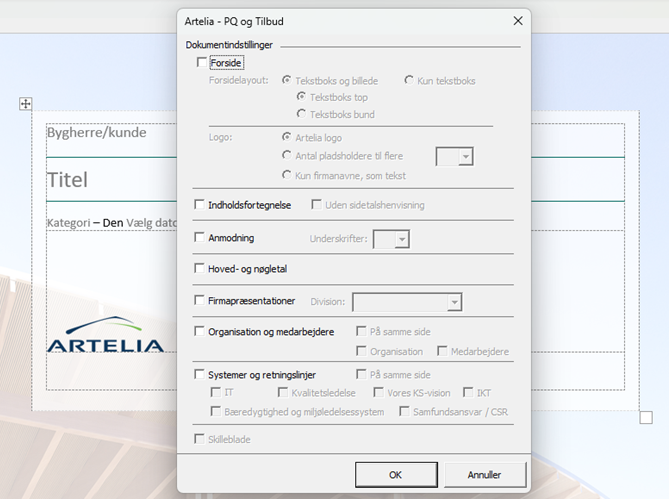Select the Artelia logo image in document
669x499 pixels.
[105, 335]
